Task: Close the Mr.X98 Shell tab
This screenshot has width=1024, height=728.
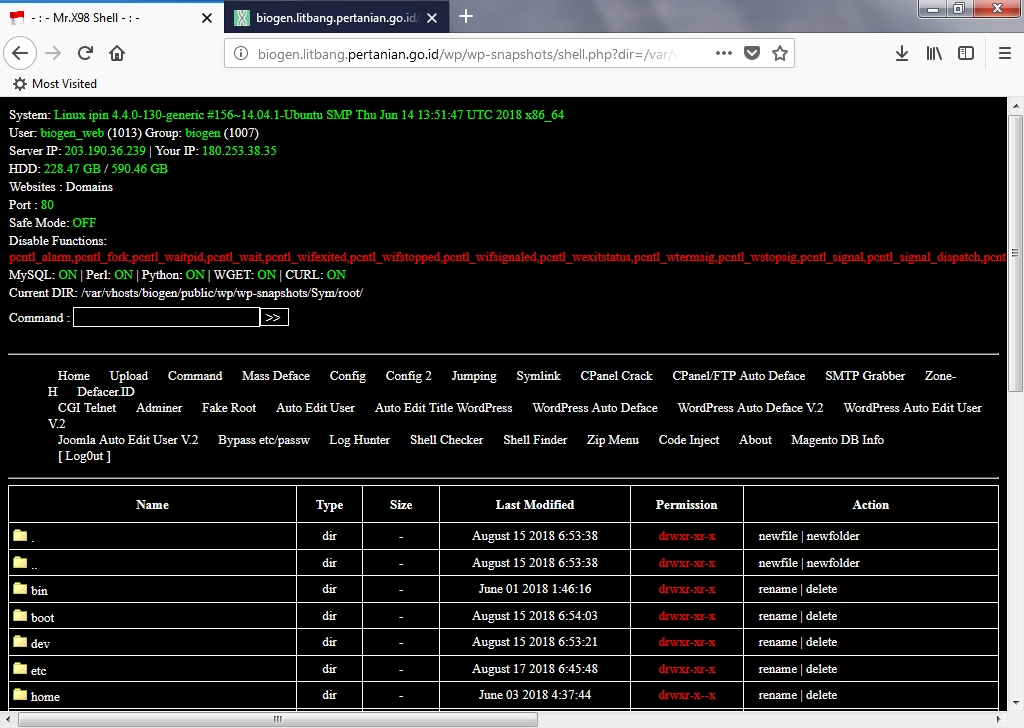Action: [206, 18]
